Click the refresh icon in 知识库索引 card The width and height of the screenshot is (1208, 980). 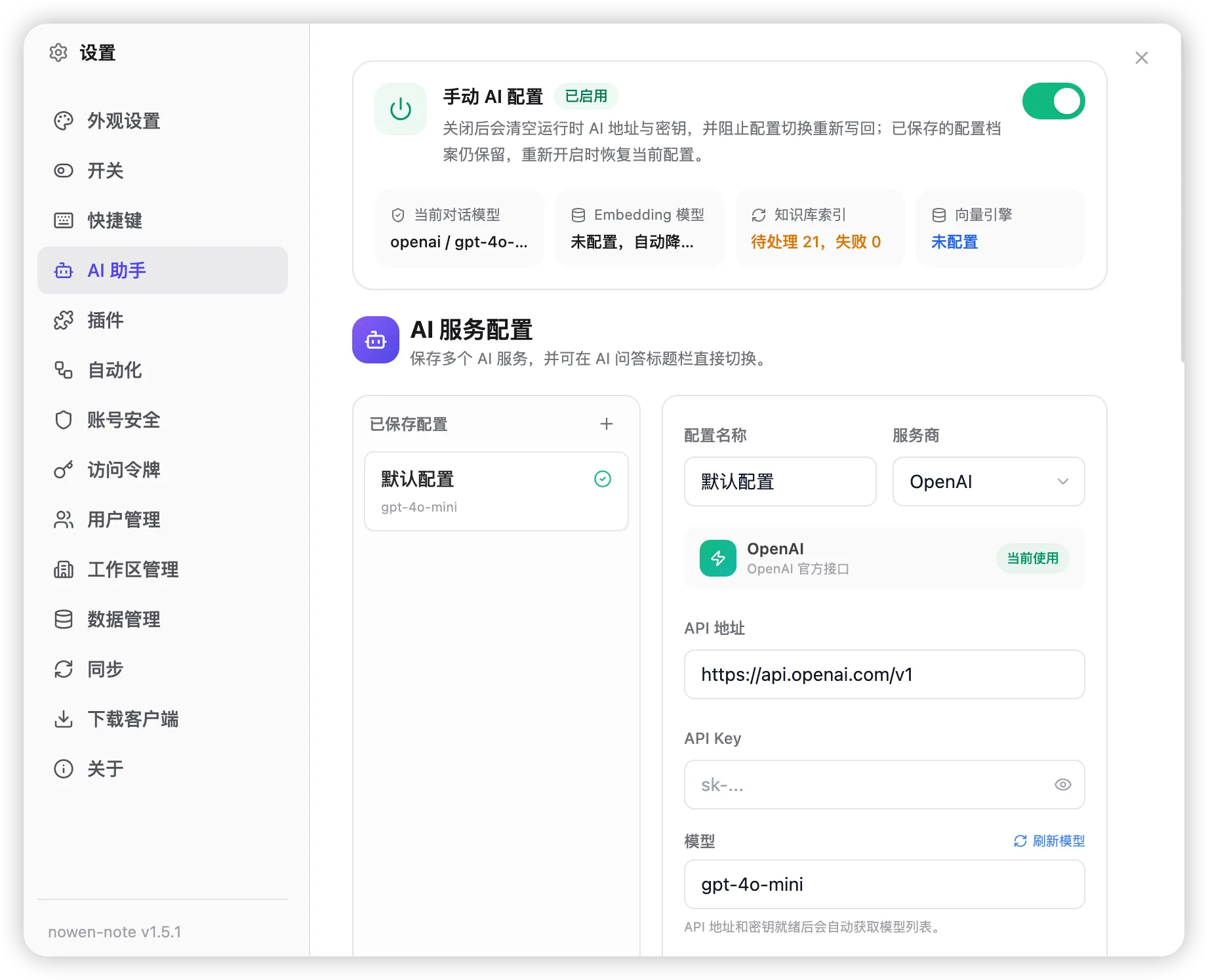pyautogui.click(x=759, y=215)
